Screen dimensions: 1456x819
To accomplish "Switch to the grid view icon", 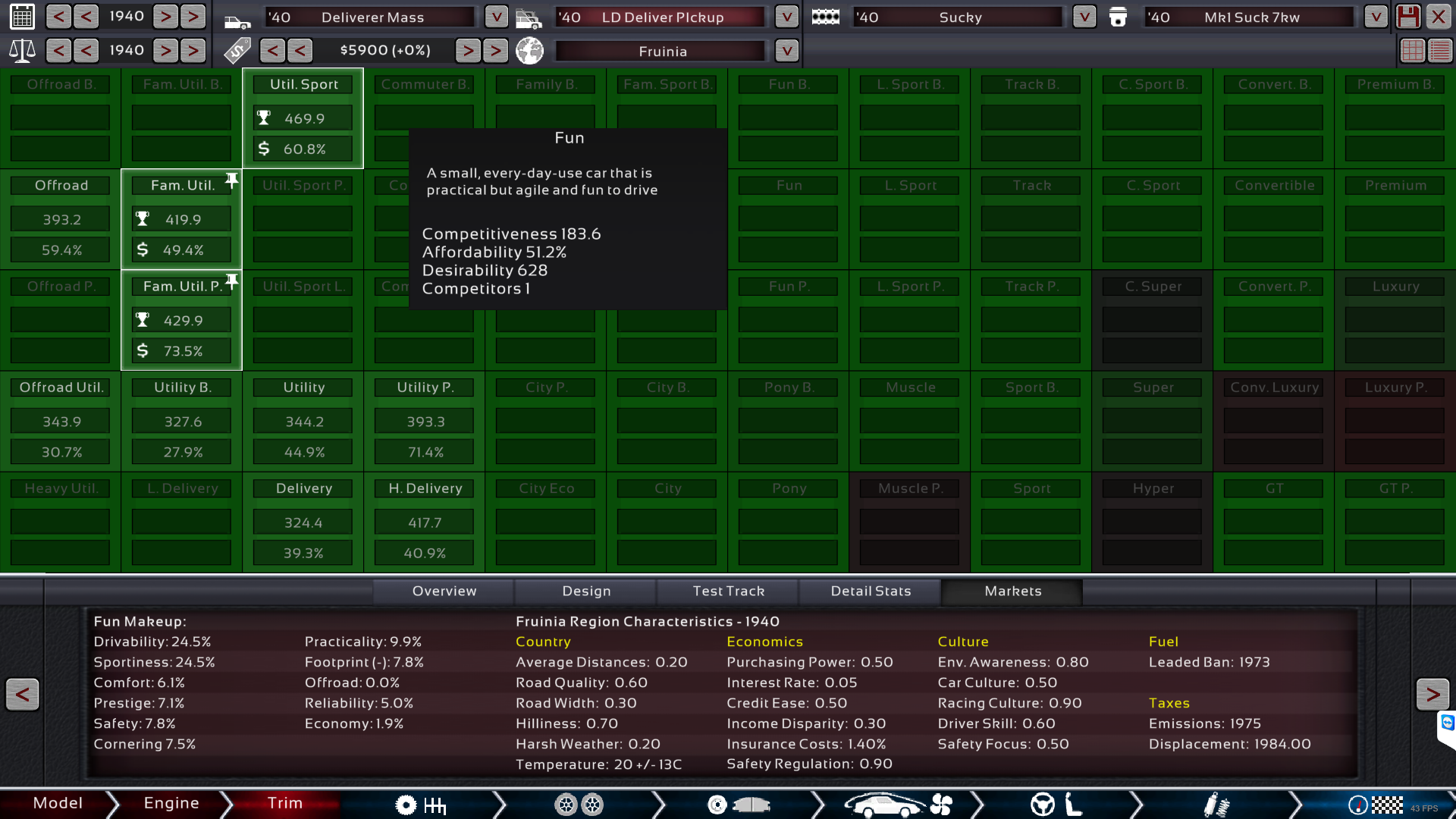I will coord(1412,51).
